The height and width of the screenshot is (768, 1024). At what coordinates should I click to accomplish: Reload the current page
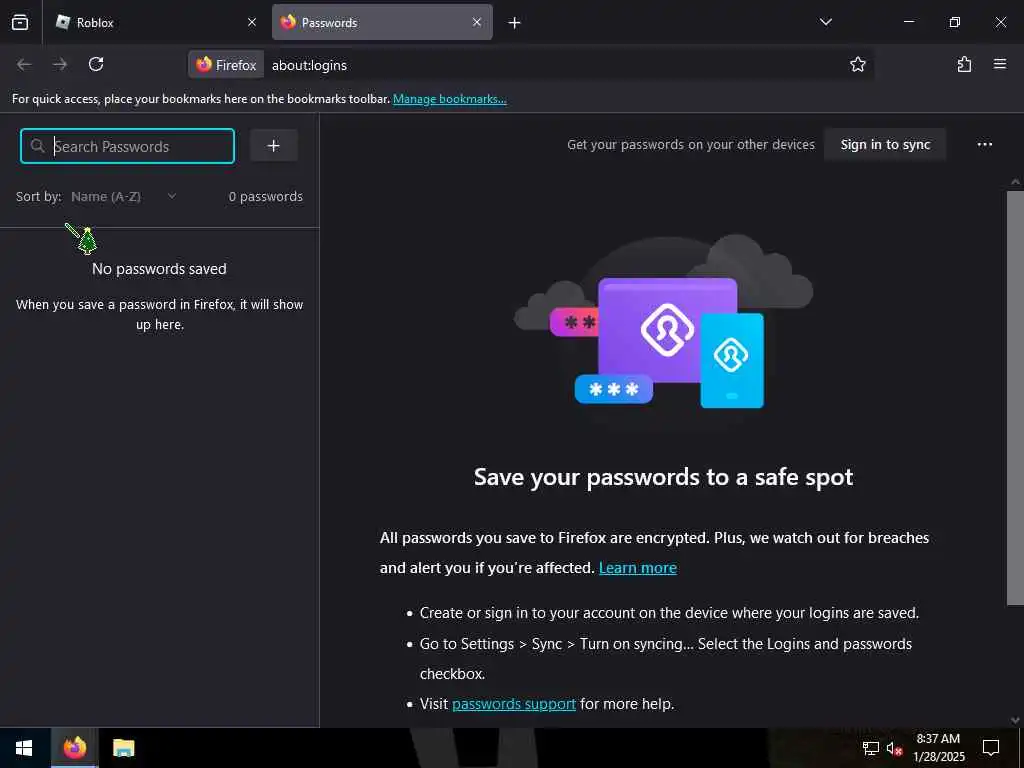tap(96, 64)
